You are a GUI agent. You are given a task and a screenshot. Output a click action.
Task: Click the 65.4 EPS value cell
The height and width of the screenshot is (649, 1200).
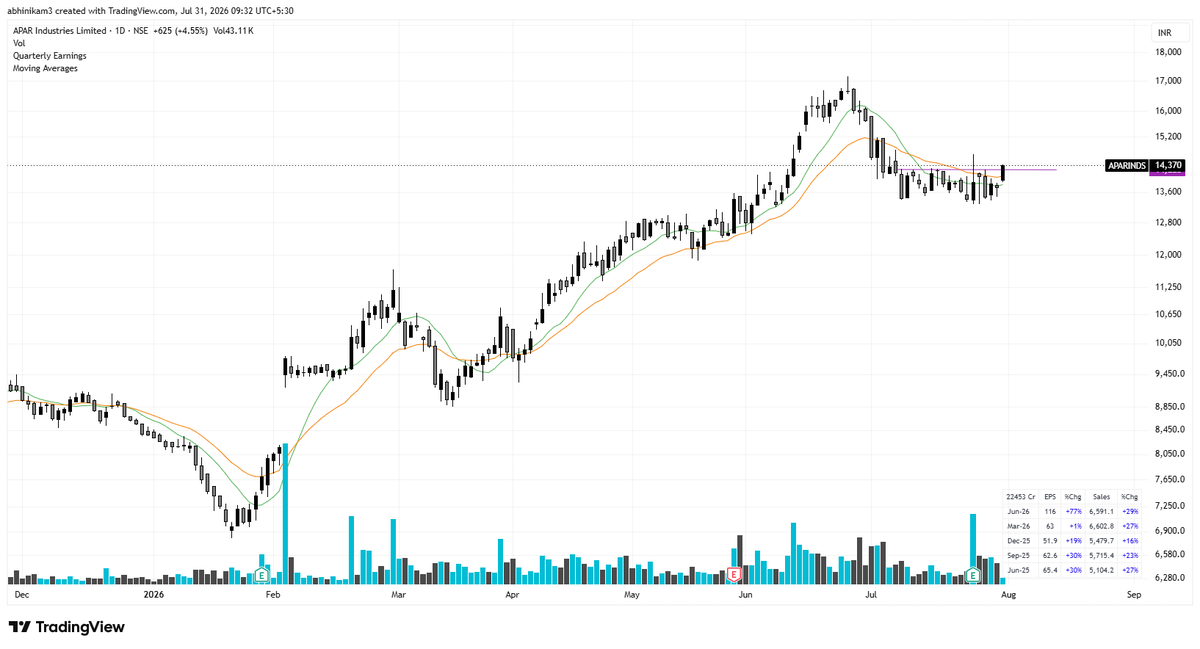tap(1050, 569)
